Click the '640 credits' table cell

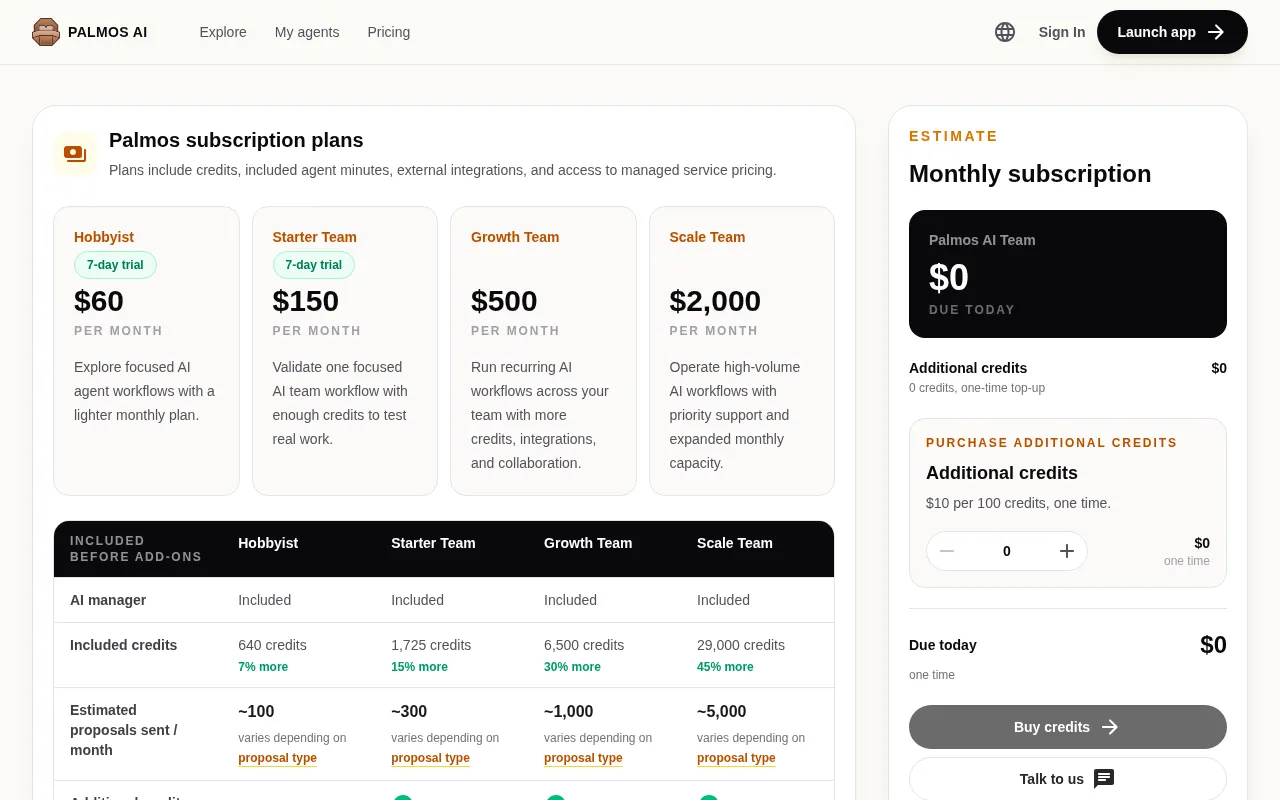pyautogui.click(x=272, y=645)
